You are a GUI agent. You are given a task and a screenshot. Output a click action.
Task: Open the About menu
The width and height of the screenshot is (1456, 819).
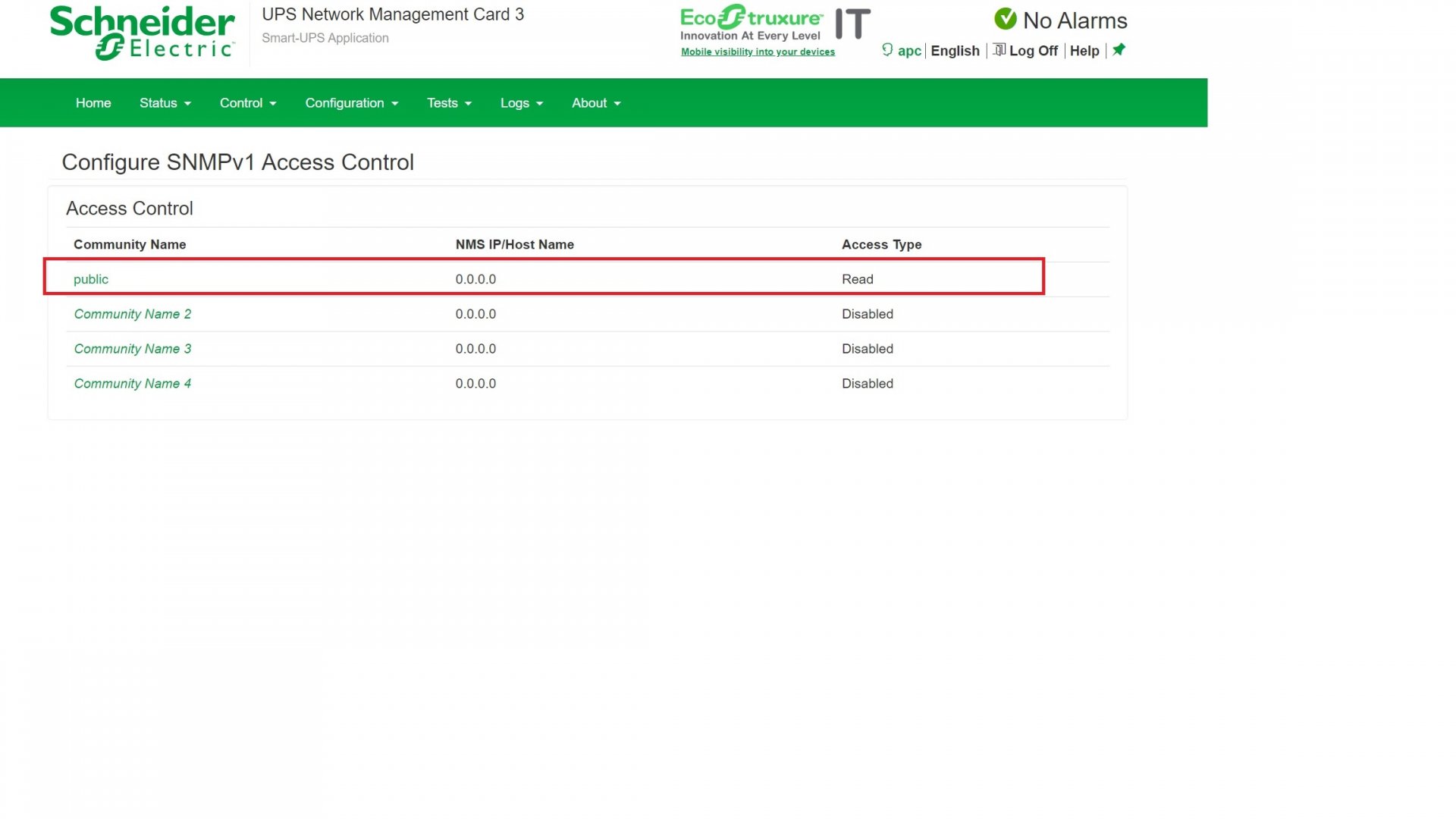click(x=596, y=103)
